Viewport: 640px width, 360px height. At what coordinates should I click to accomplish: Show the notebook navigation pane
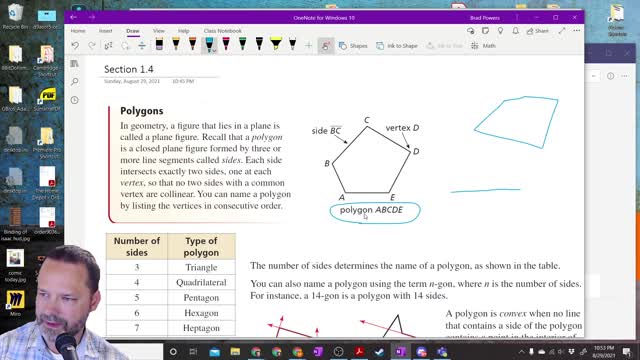74,64
